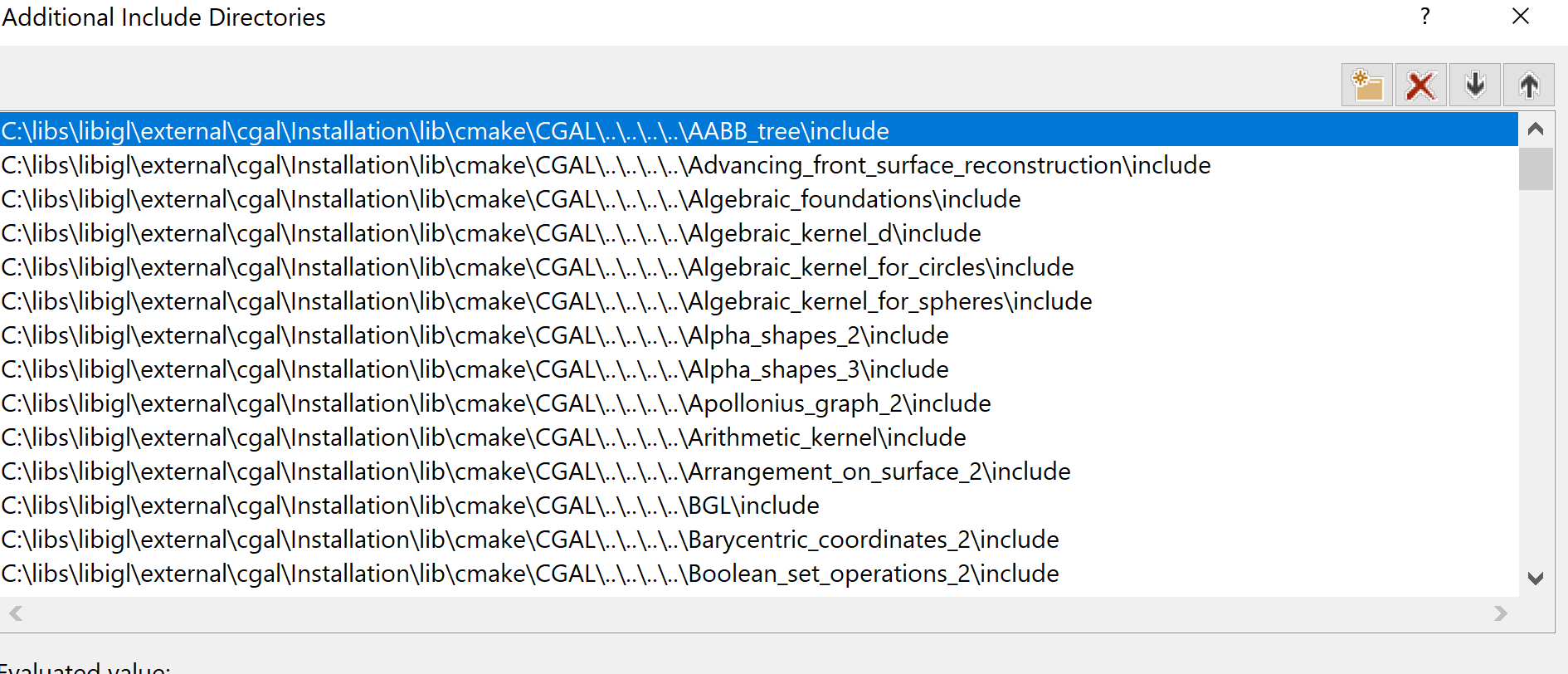Click the scrollbar's up arrow icon

coord(1536,129)
